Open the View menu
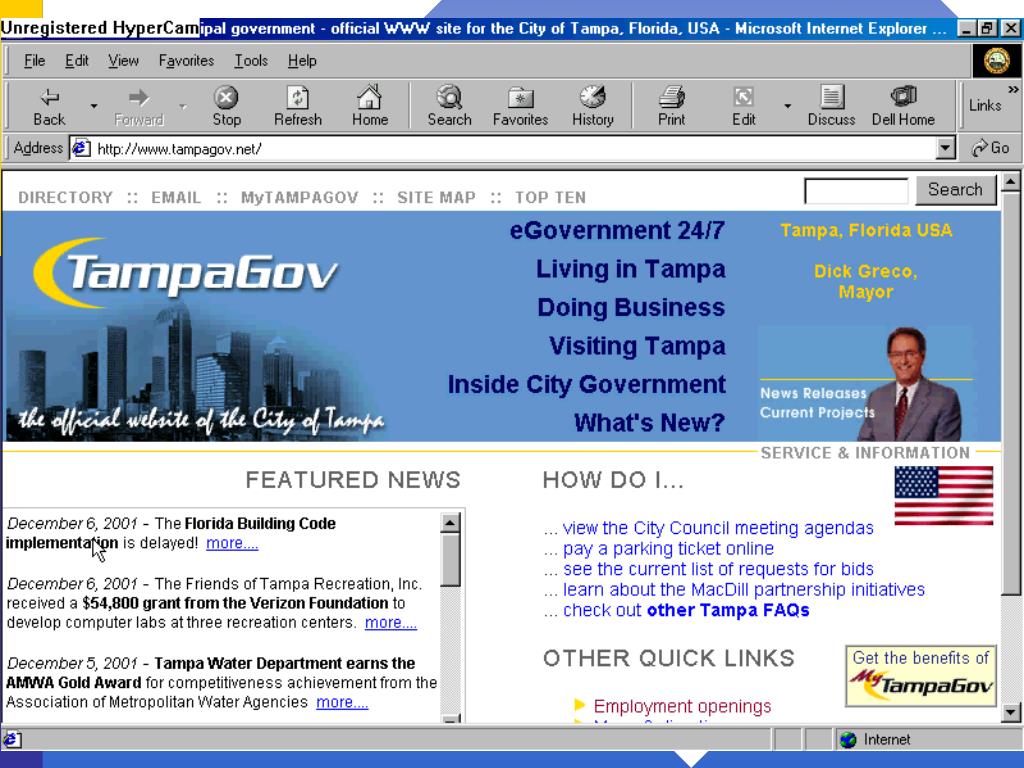 click(123, 61)
